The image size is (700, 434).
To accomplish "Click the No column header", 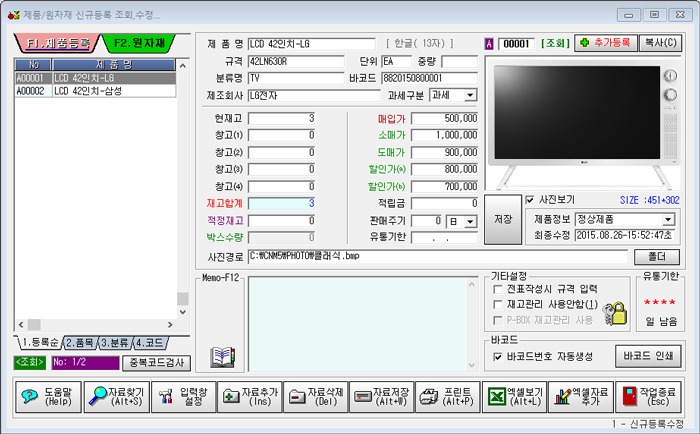I will click(x=33, y=65).
